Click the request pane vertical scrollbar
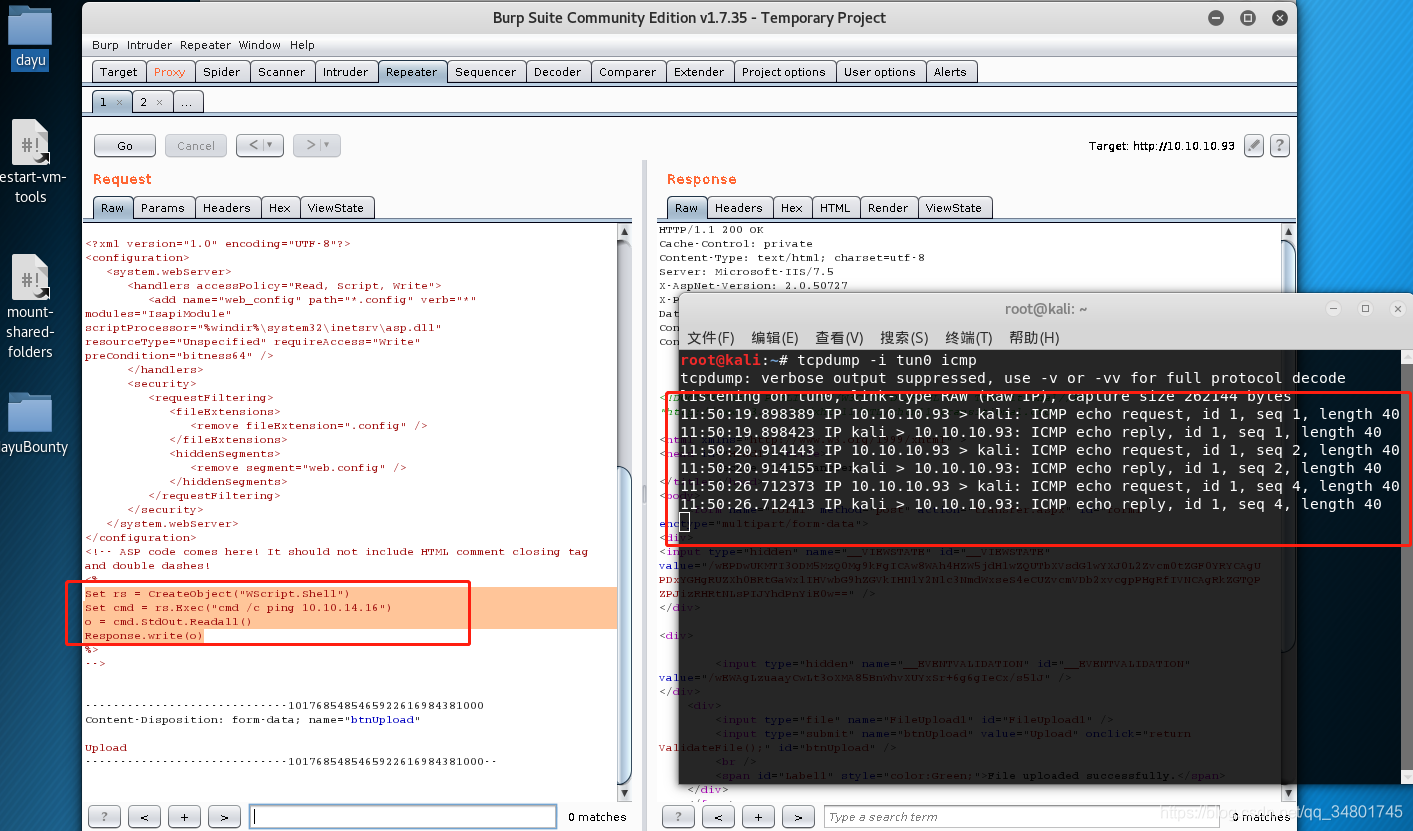Screen dimensions: 1413x831 624,512
